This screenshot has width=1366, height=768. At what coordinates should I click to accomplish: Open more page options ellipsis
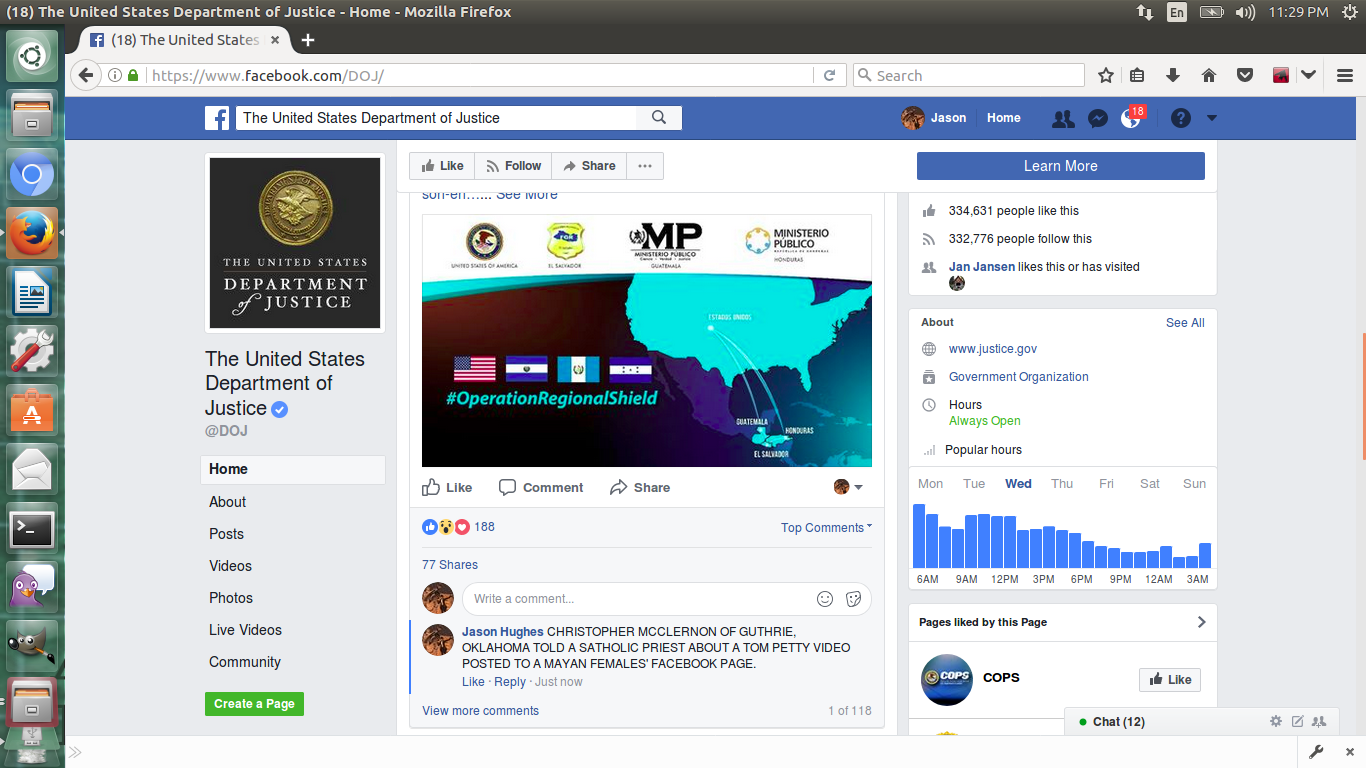coord(645,166)
